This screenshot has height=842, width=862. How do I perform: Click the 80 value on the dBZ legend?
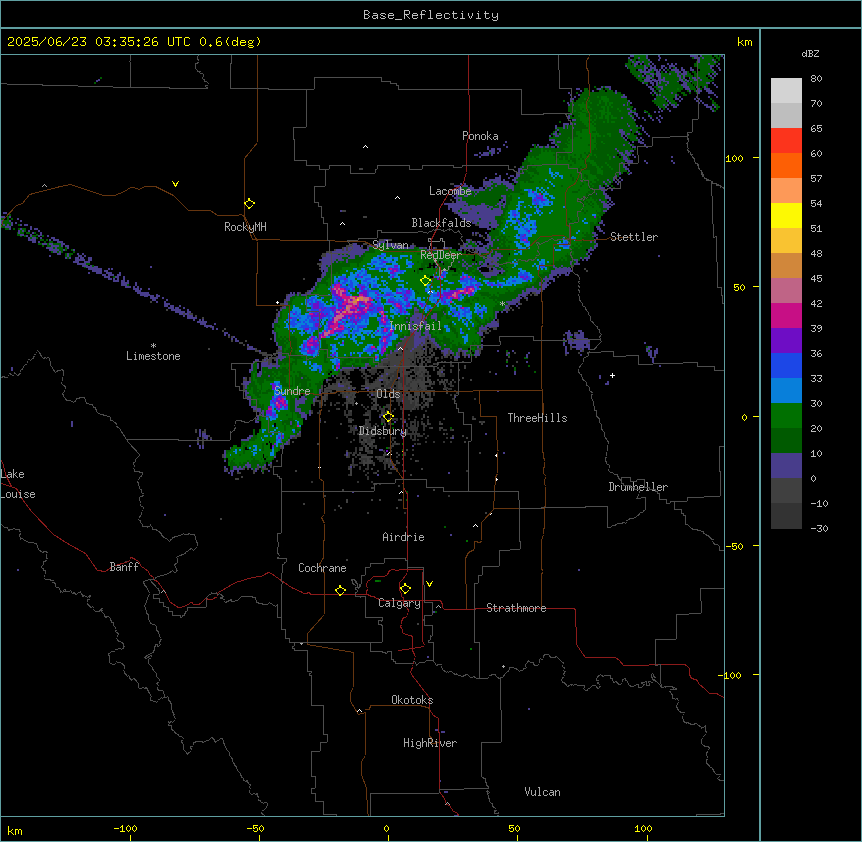pos(816,79)
